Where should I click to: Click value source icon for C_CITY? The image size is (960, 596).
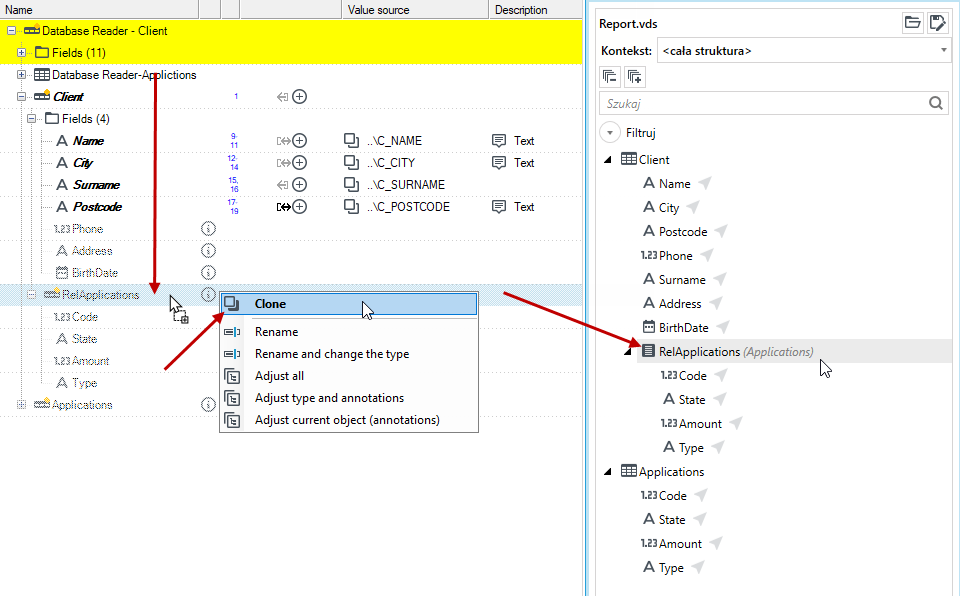[351, 163]
